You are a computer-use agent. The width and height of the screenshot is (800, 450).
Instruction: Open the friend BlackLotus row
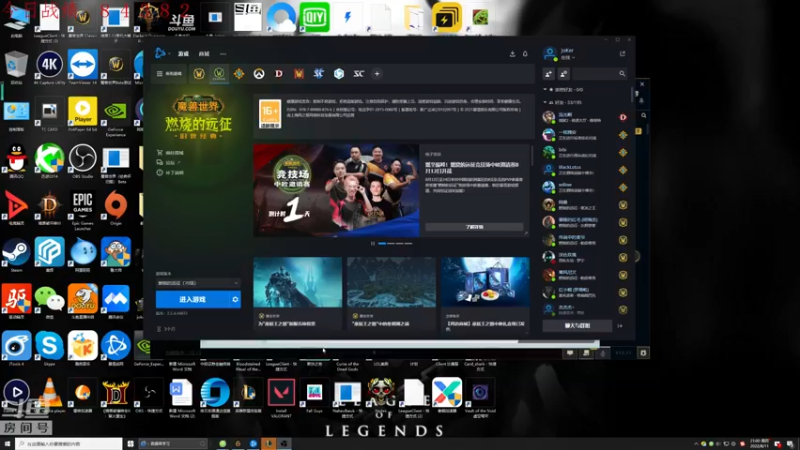[x=585, y=169]
